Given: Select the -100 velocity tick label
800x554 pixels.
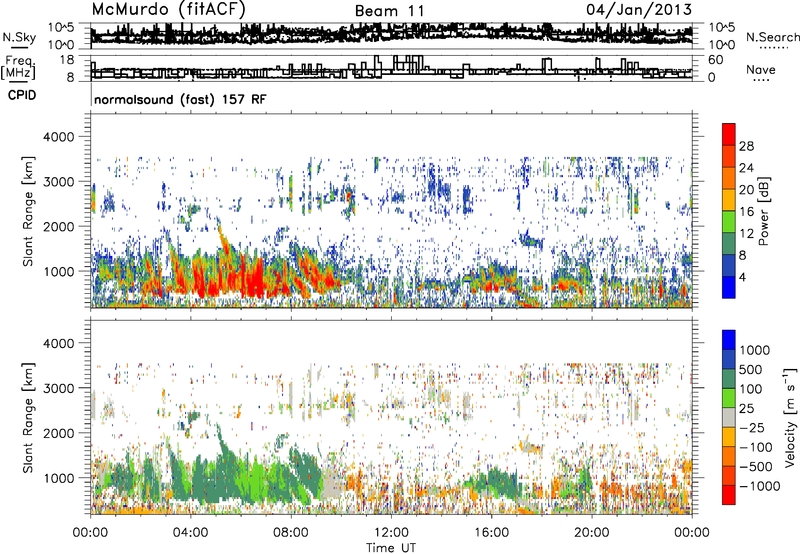Looking at the screenshot, I should pos(755,447).
